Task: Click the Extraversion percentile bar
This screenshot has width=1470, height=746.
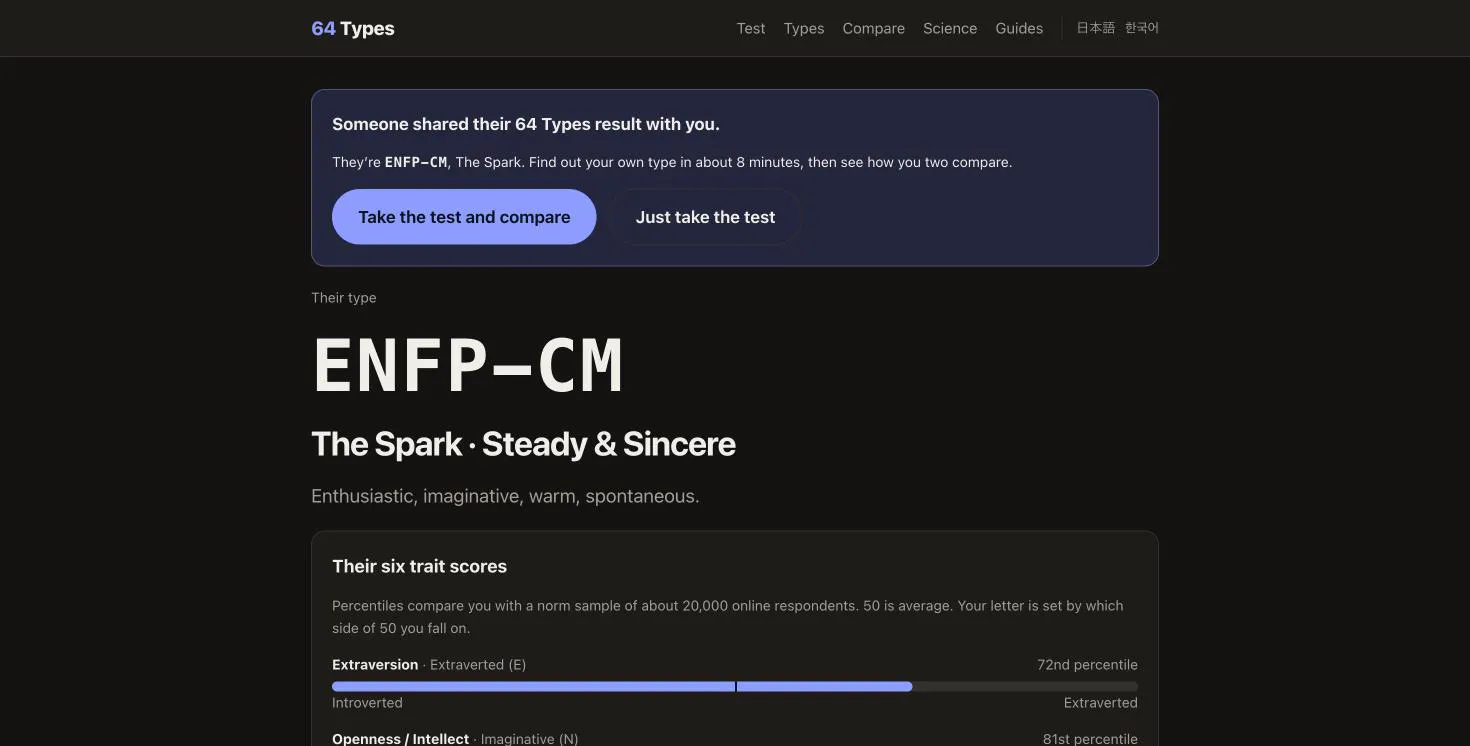Action: [x=735, y=687]
